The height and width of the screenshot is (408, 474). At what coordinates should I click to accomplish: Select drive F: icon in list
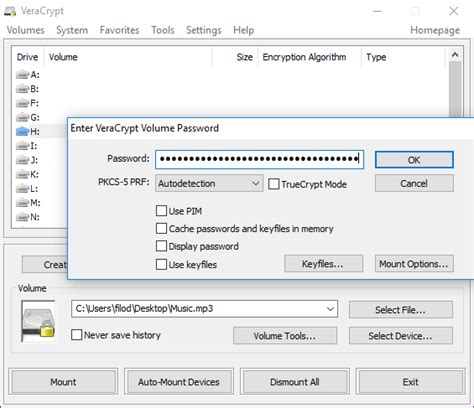(x=22, y=103)
